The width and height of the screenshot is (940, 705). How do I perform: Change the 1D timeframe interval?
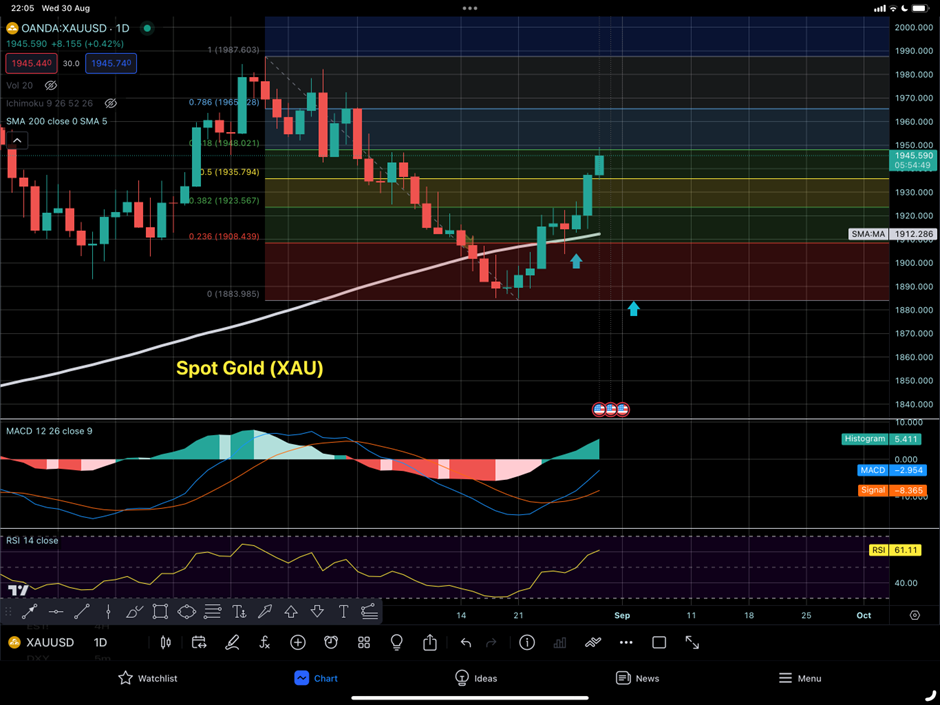(100, 643)
